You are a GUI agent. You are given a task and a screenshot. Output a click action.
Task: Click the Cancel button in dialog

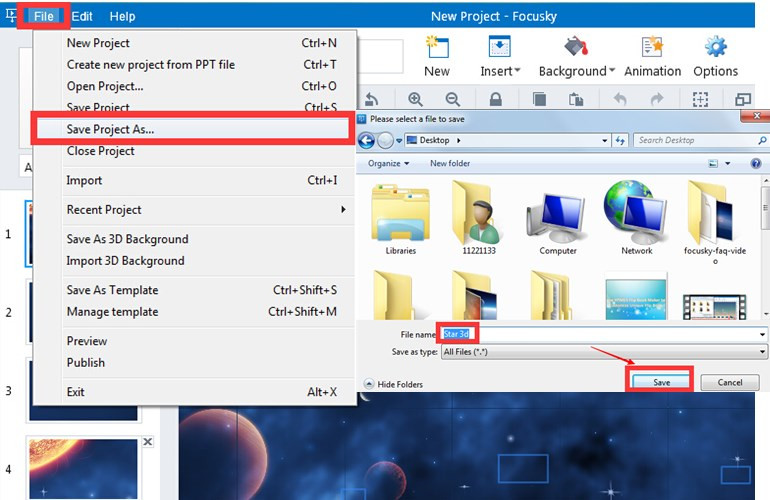(x=730, y=382)
